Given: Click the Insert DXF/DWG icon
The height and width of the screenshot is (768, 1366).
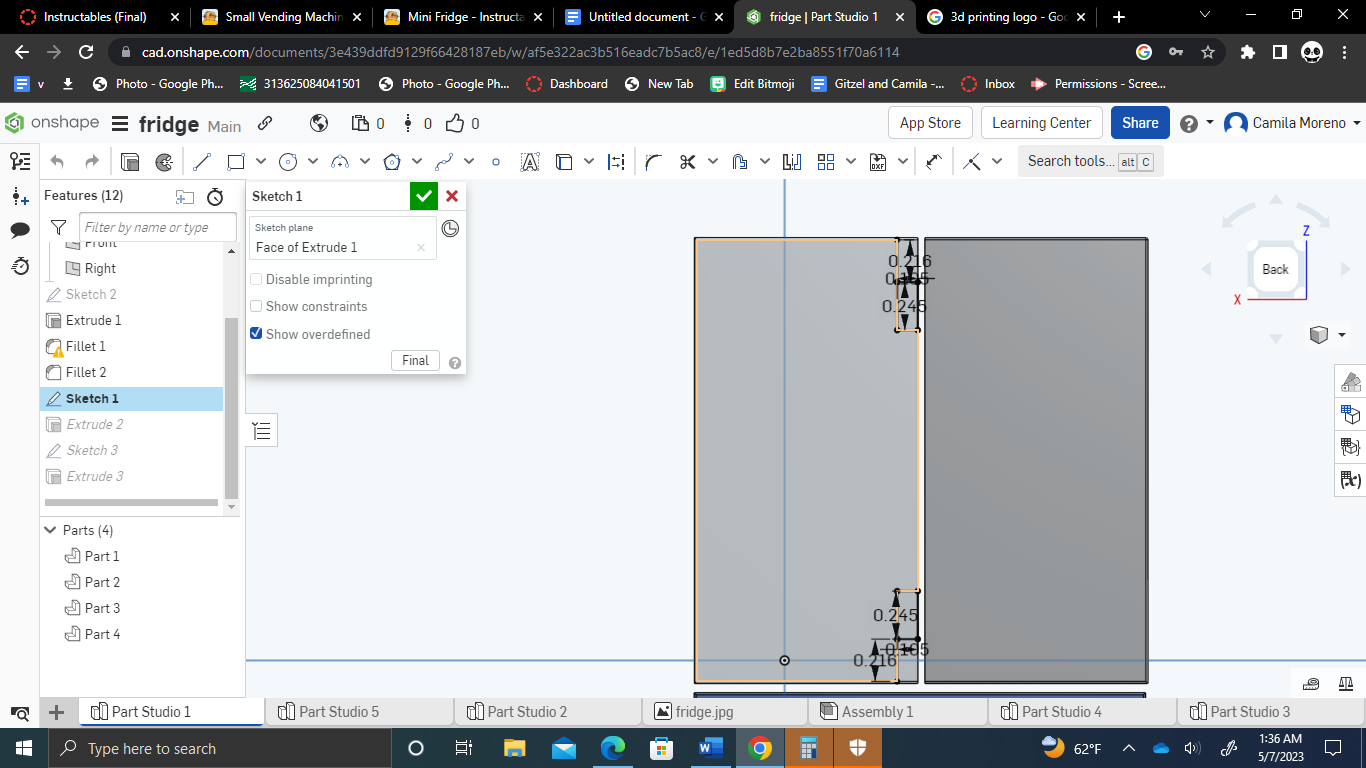Looking at the screenshot, I should click(878, 161).
